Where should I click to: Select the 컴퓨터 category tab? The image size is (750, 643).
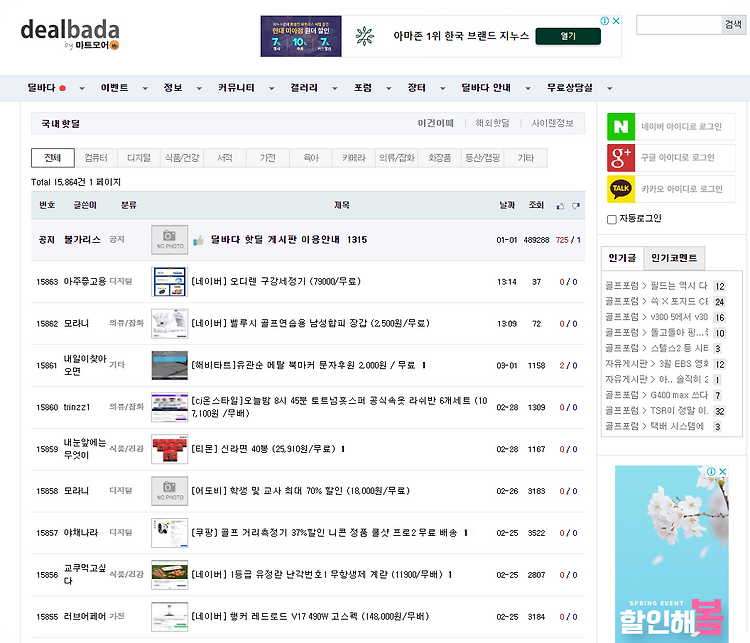(96, 158)
